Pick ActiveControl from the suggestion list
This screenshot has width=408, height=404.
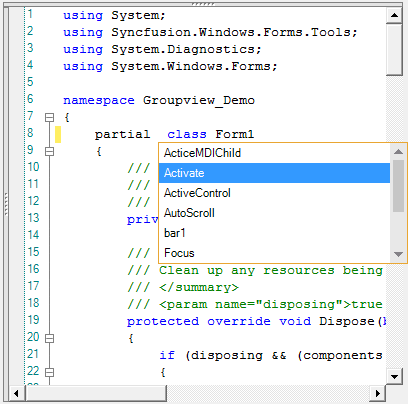pyautogui.click(x=274, y=193)
